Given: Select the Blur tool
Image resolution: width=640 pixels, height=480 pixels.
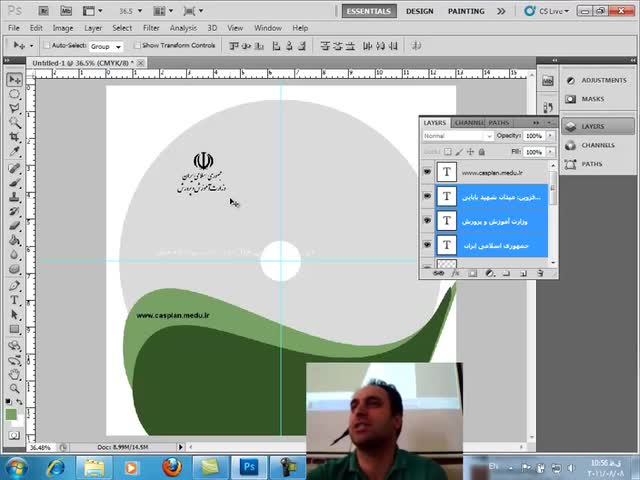Looking at the screenshot, I should coord(14,254).
